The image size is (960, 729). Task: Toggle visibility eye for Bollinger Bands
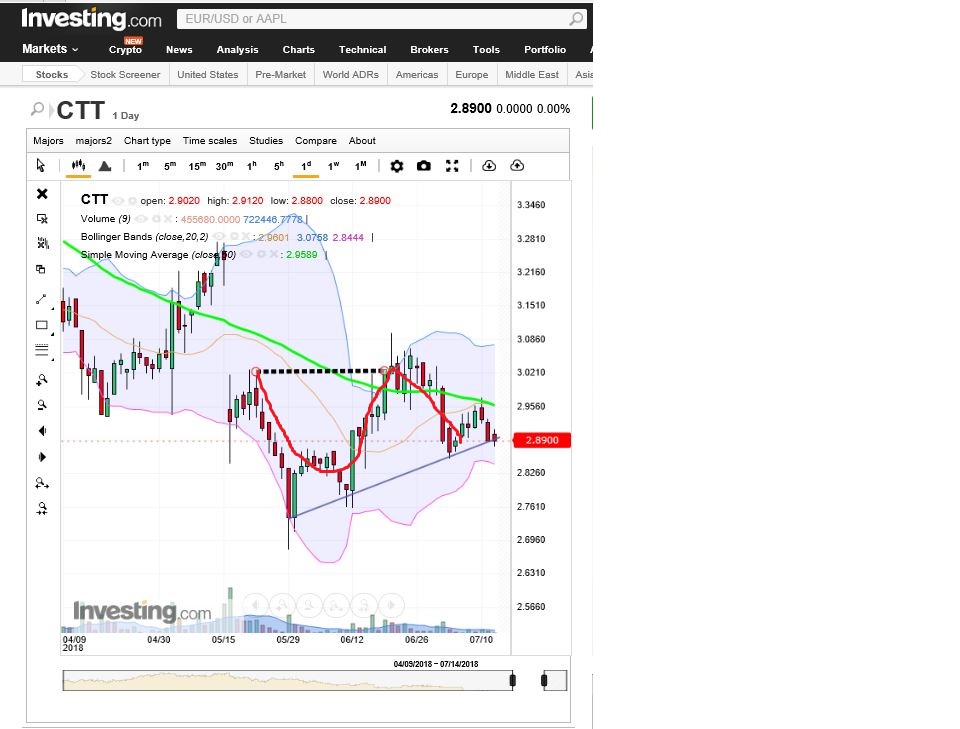[x=219, y=237]
